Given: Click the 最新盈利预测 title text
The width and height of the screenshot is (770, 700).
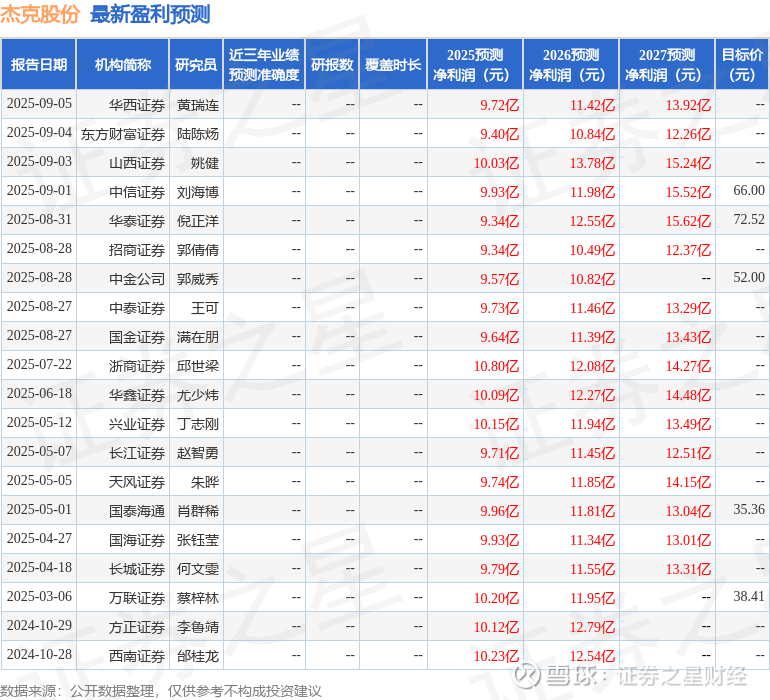Looking at the screenshot, I should tap(150, 14).
